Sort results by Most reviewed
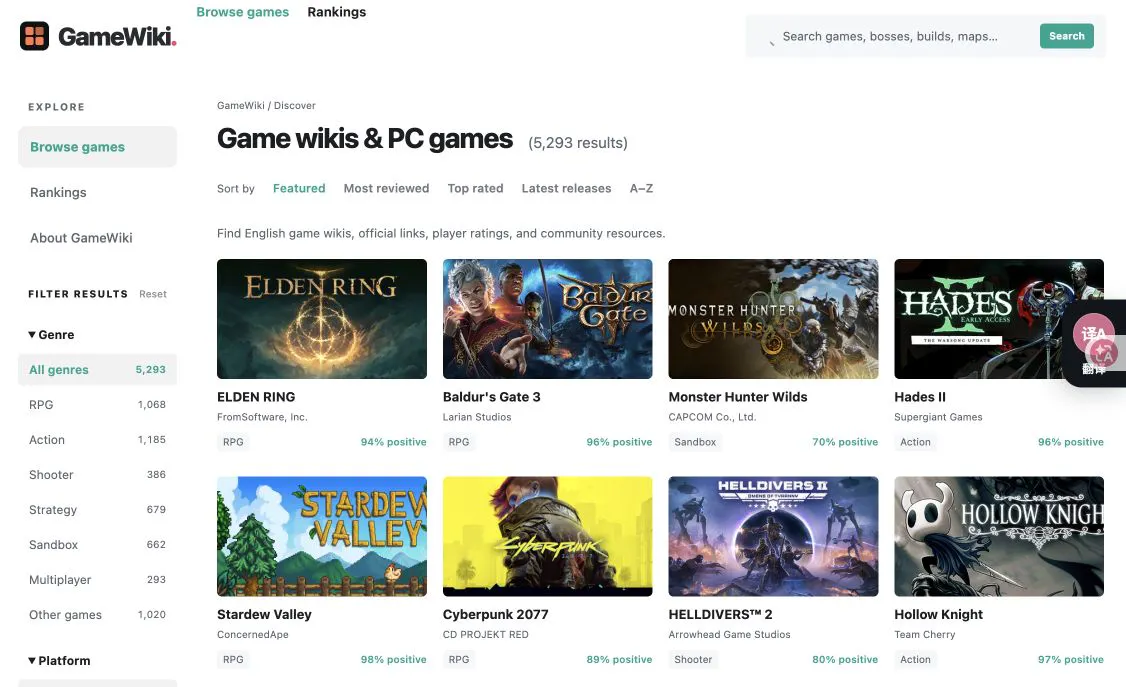Screen dimensions: 1126x687 [x=386, y=188]
